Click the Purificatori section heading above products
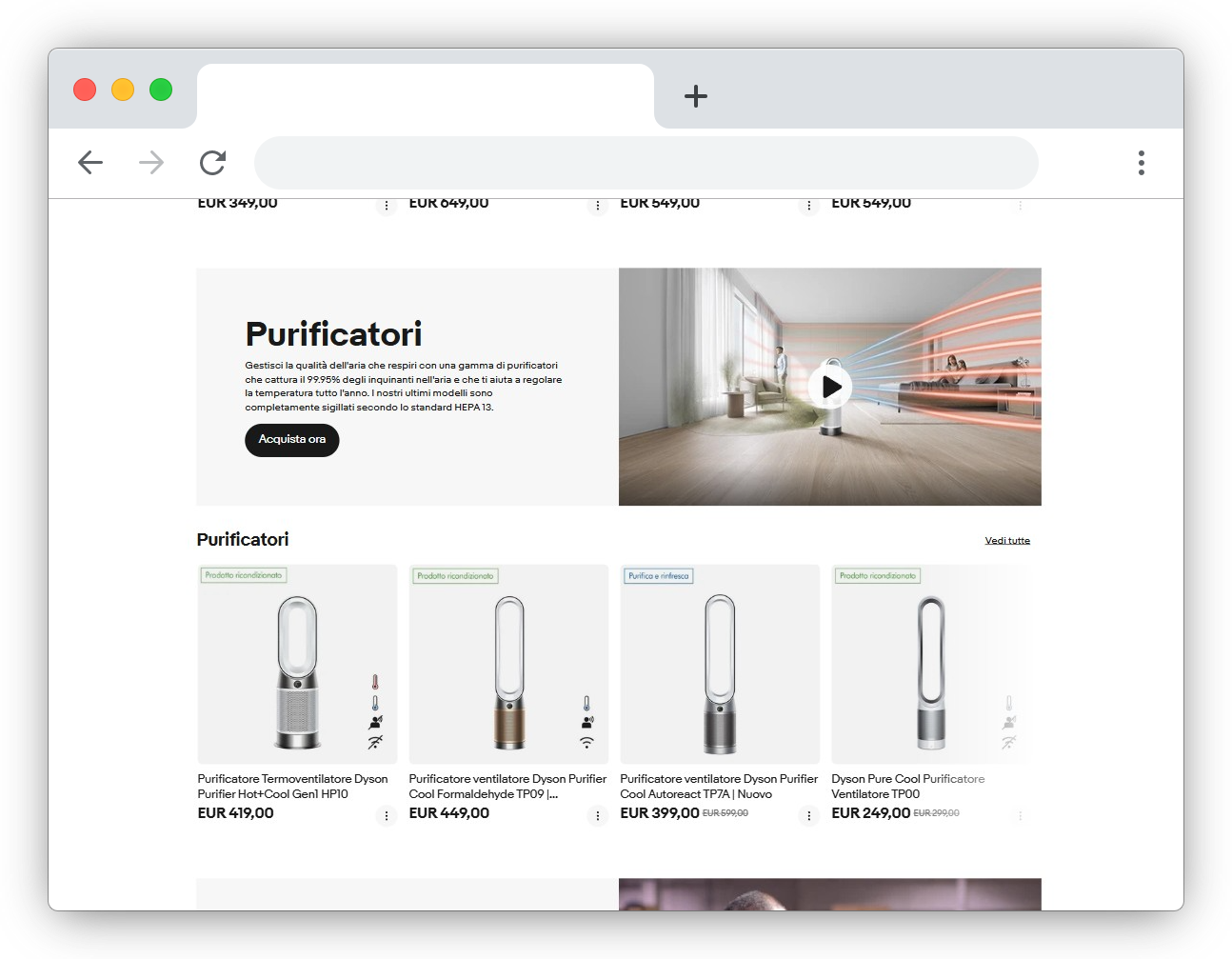Screen dimensions: 1232x959 pyautogui.click(x=243, y=540)
